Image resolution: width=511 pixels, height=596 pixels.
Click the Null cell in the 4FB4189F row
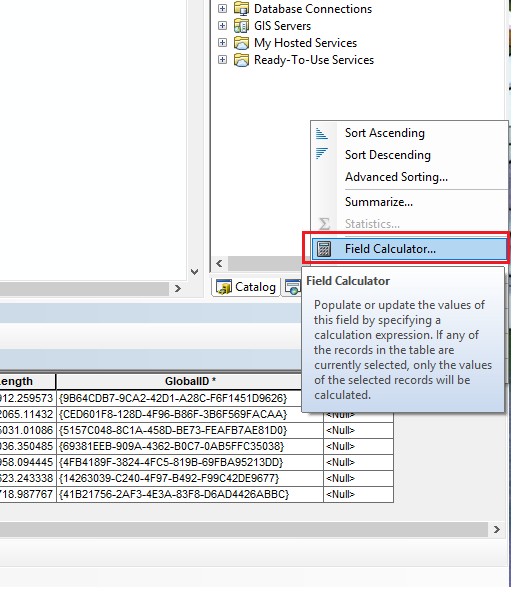358,462
